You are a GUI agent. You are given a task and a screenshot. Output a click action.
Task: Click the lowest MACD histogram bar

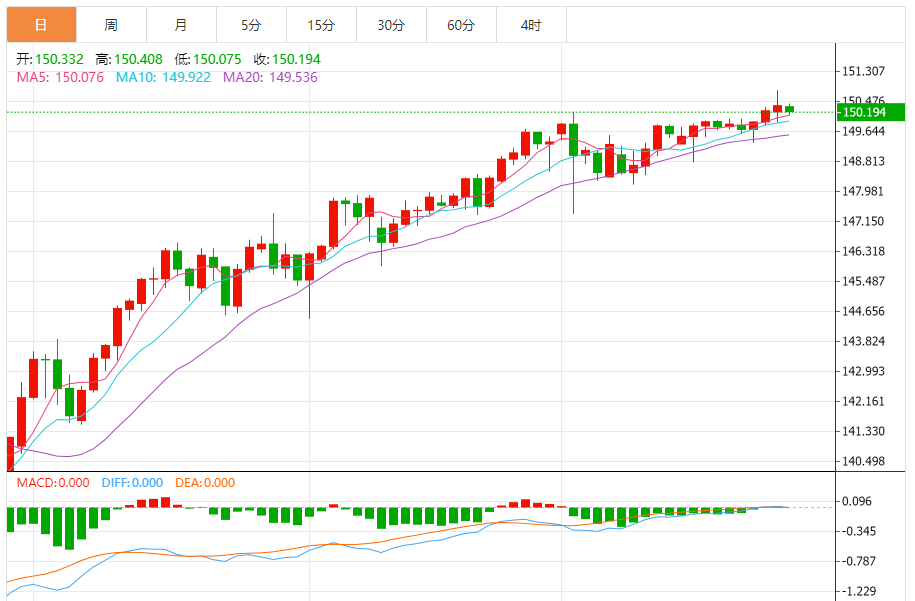pyautogui.click(x=69, y=529)
